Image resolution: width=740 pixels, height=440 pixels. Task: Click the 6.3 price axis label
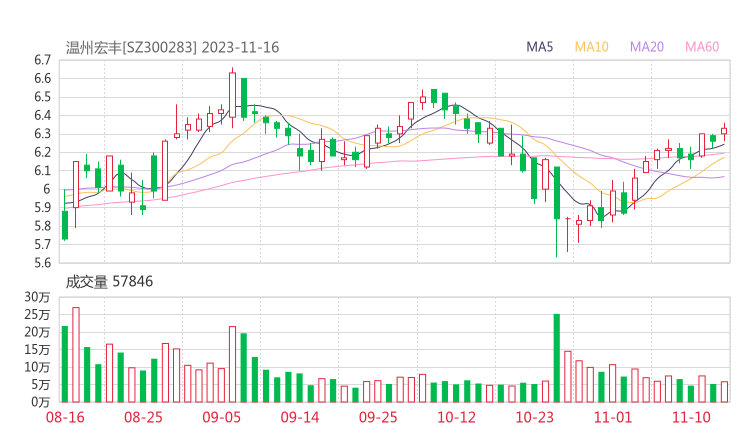[42, 134]
